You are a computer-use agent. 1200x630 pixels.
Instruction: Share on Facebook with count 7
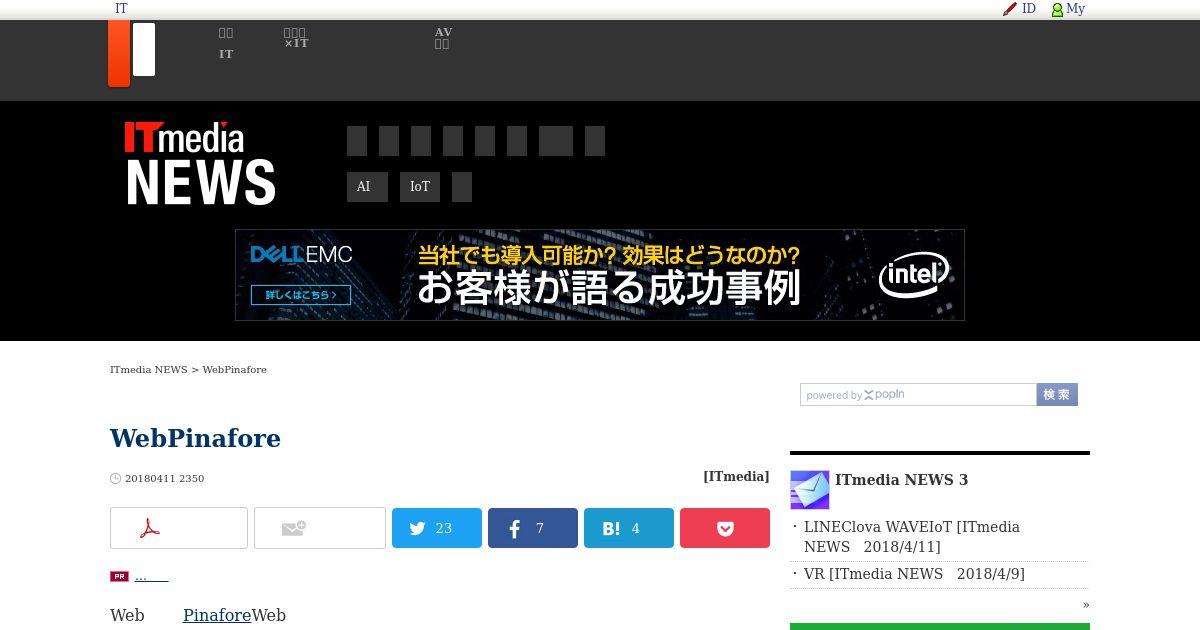(x=533, y=528)
